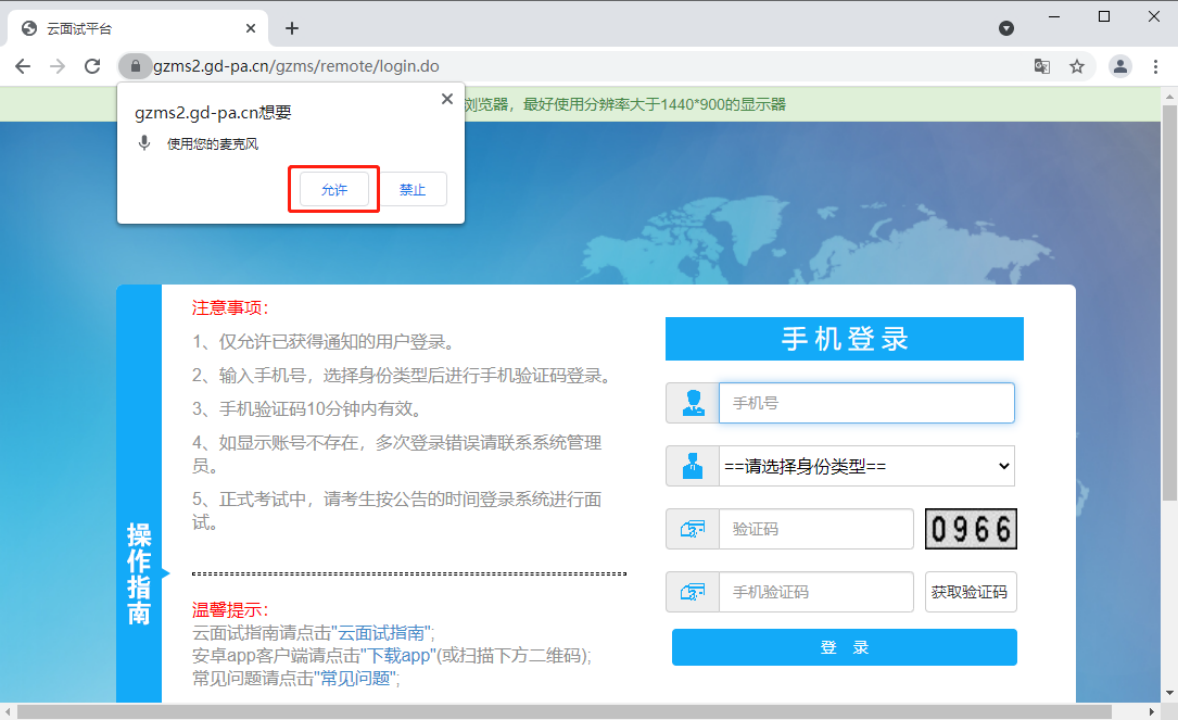The width and height of the screenshot is (1178, 720).
Task: Click the vertical scrollbar thumb
Action: pos(1169,303)
